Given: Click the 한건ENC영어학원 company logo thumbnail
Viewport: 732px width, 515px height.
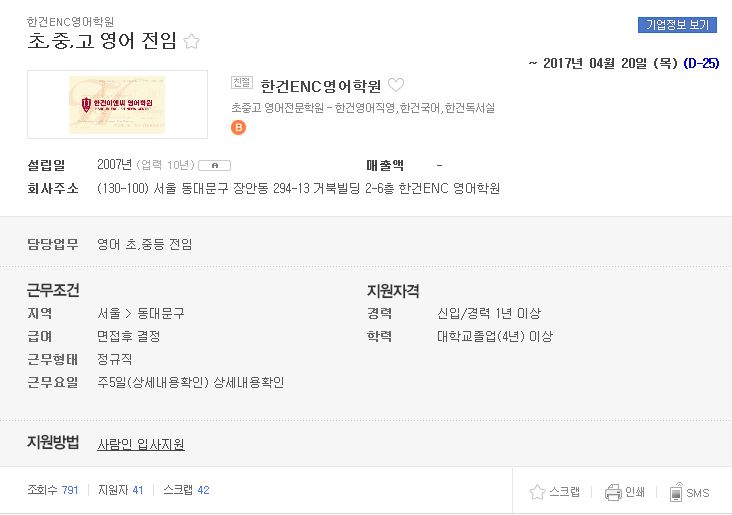Looking at the screenshot, I should (x=117, y=104).
